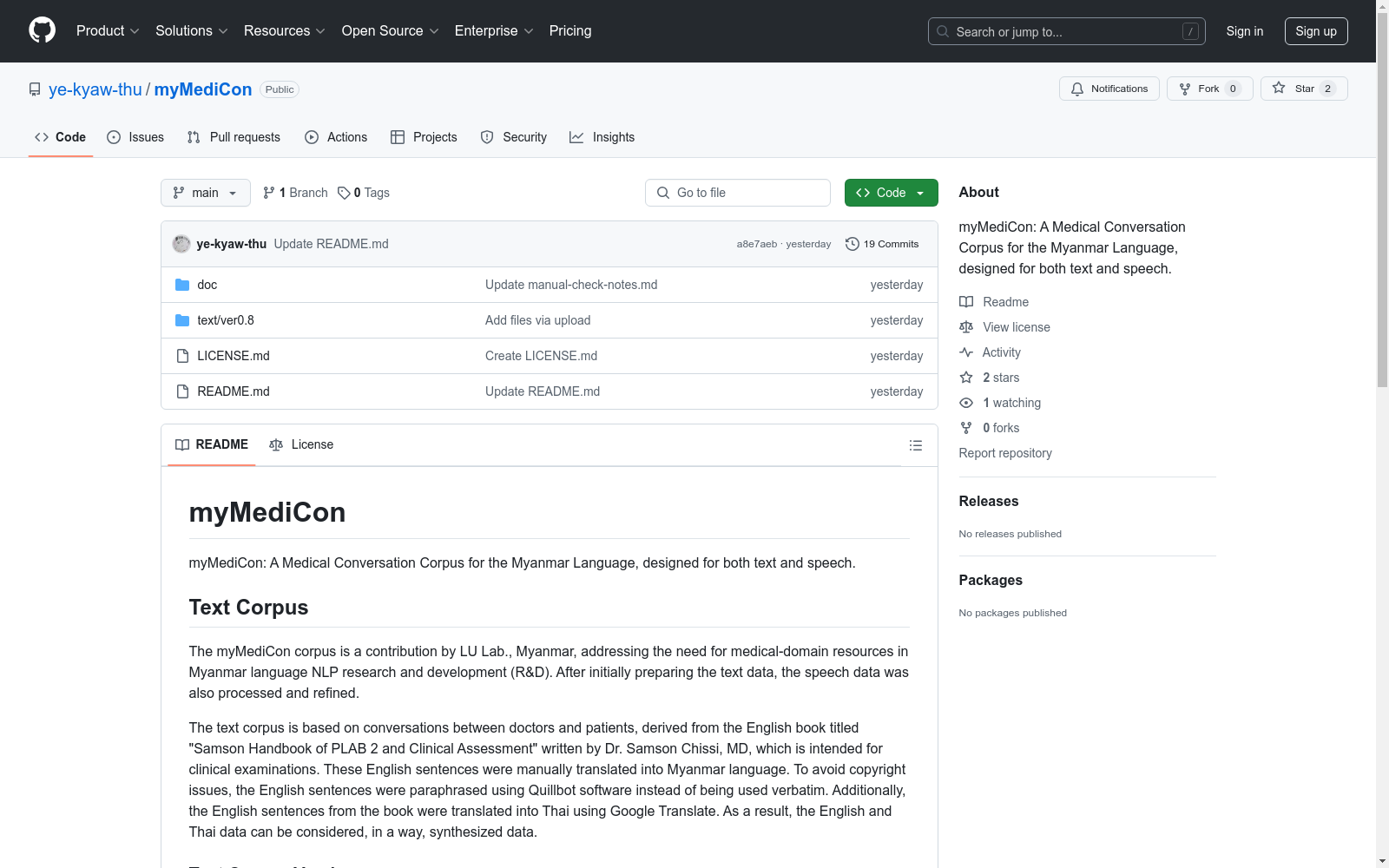Click the Notifications bell button

pyautogui.click(x=1109, y=89)
